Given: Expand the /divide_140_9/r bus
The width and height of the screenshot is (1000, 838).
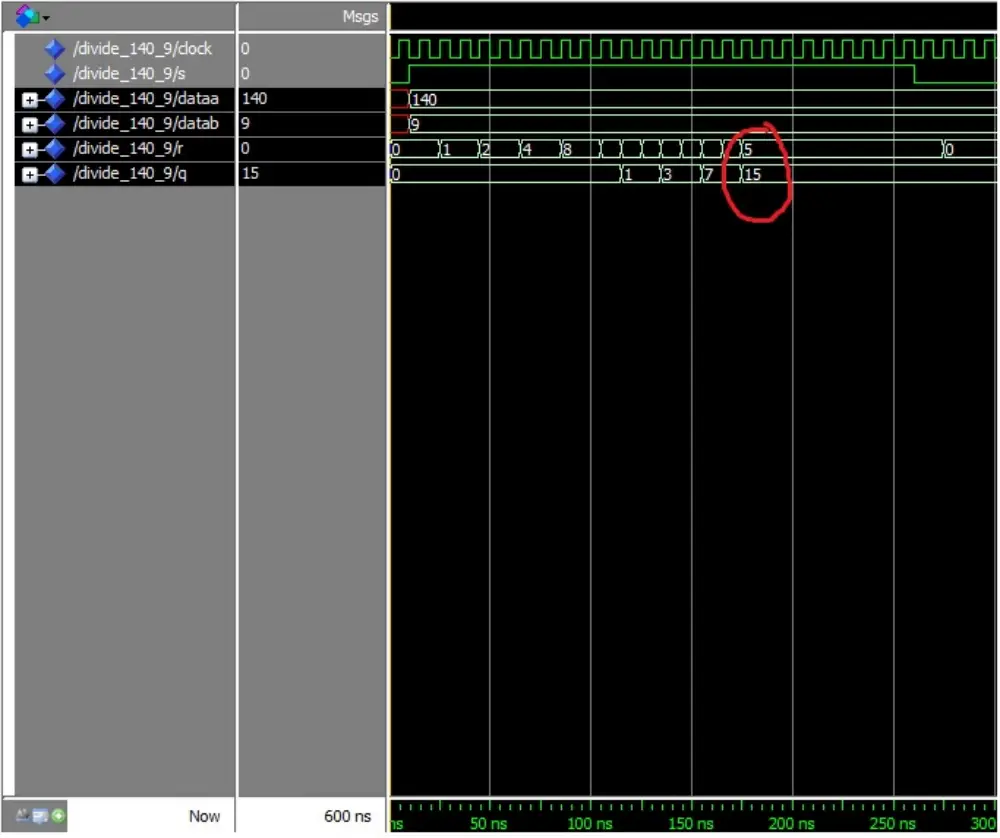Looking at the screenshot, I should pyautogui.click(x=29, y=149).
